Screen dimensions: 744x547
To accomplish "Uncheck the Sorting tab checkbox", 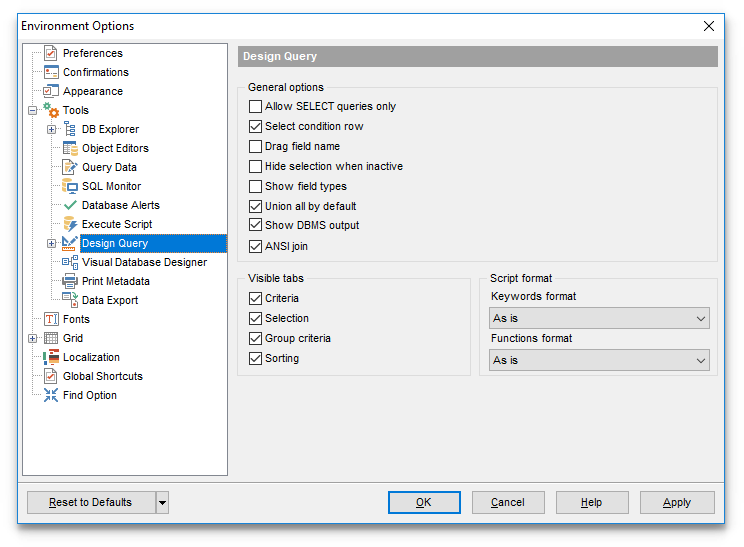I will tap(255, 358).
